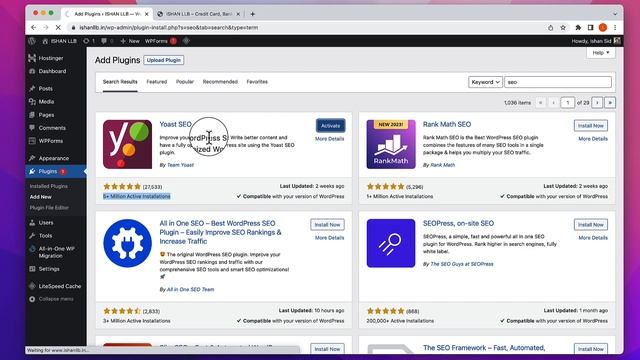Screen dimensions: 640x360
Task: Stop page loading in browser toolbar
Action: point(58,27)
